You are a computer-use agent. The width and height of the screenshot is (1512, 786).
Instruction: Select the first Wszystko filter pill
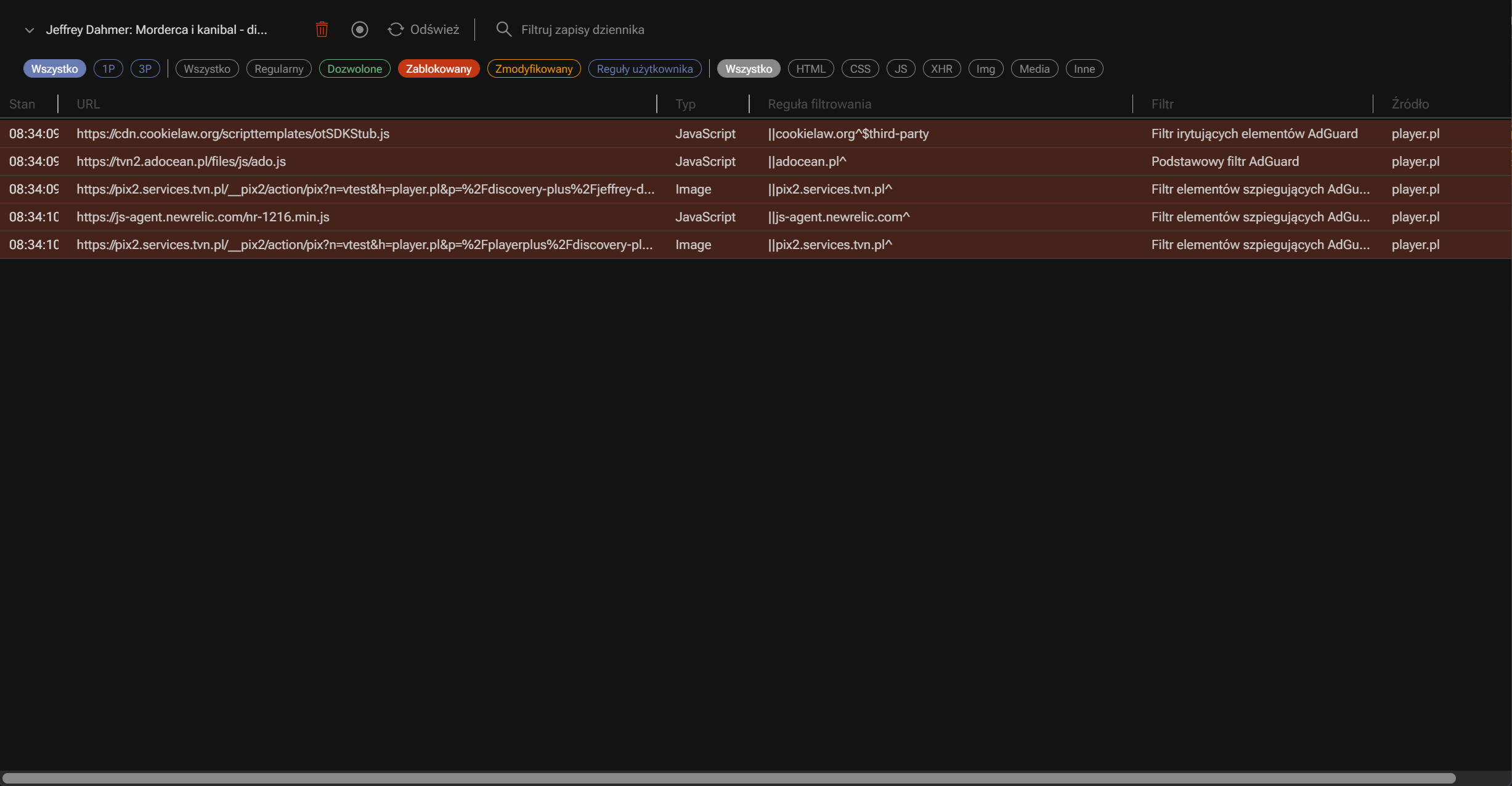pyautogui.click(x=55, y=68)
